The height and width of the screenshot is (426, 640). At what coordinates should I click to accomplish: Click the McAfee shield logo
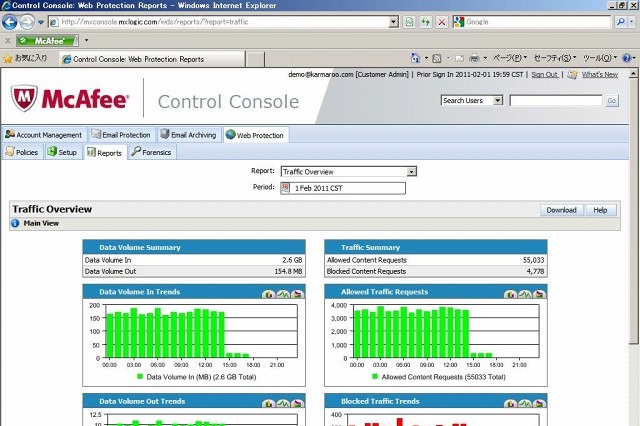click(24, 98)
